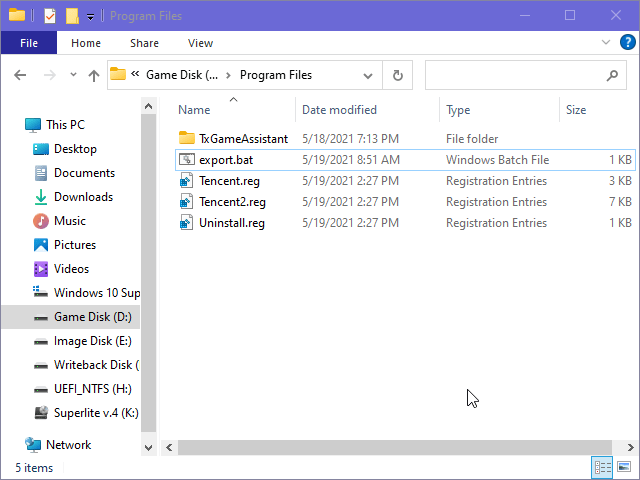Open Network in the navigation pane
This screenshot has width=640, height=480.
point(58,444)
